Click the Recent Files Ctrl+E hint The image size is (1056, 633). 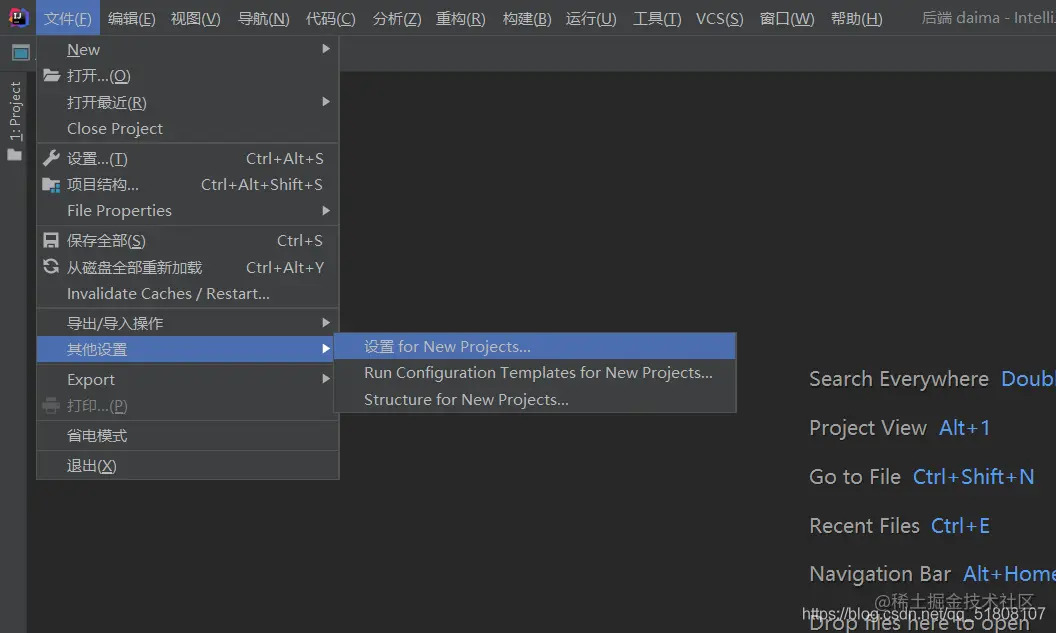pyautogui.click(x=899, y=525)
